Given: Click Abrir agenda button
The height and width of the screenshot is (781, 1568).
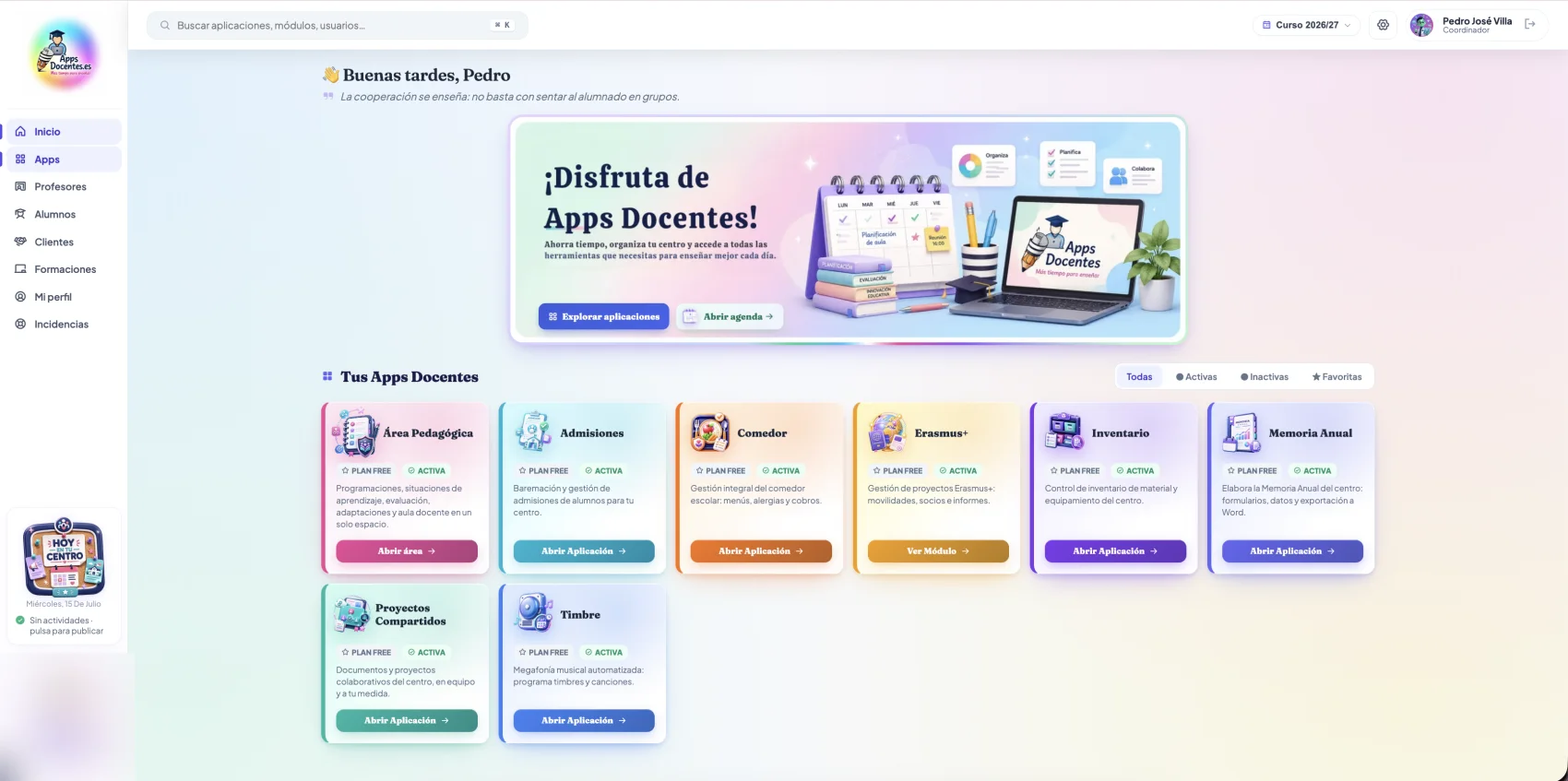Looking at the screenshot, I should (x=730, y=316).
